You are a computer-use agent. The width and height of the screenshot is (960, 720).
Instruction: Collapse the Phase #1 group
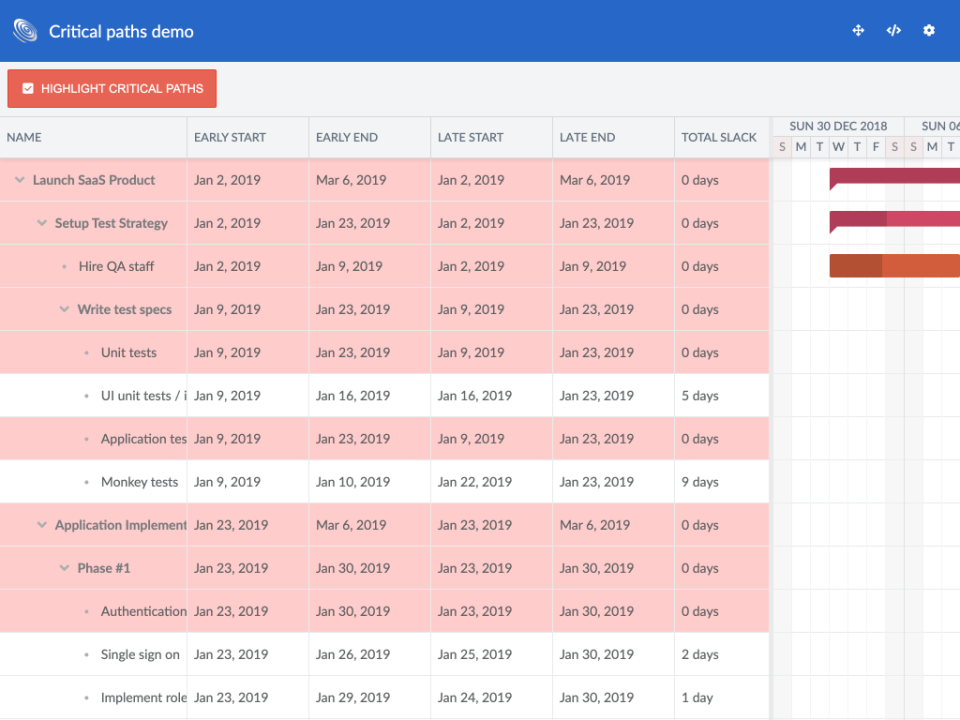click(x=64, y=568)
